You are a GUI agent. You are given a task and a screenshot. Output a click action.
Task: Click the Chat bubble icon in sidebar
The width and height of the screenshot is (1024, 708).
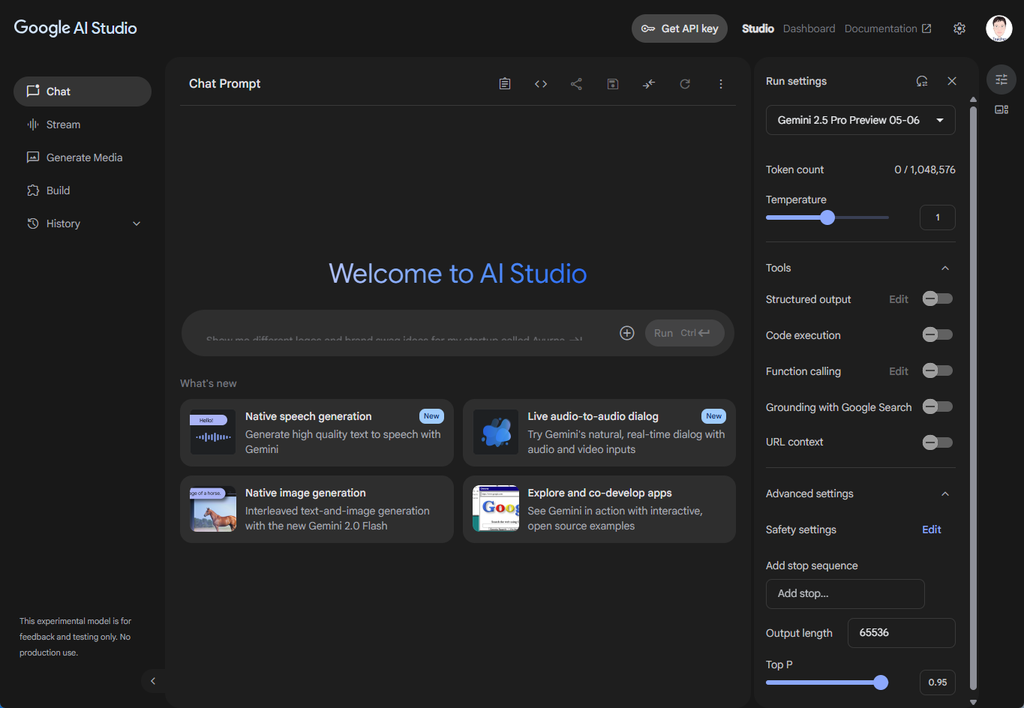click(x=33, y=91)
